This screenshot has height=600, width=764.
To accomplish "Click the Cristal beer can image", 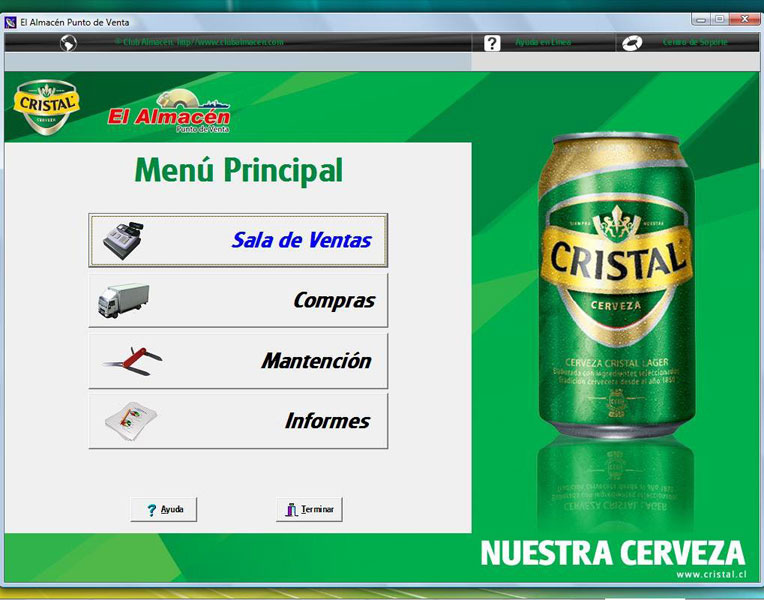I will [616, 285].
